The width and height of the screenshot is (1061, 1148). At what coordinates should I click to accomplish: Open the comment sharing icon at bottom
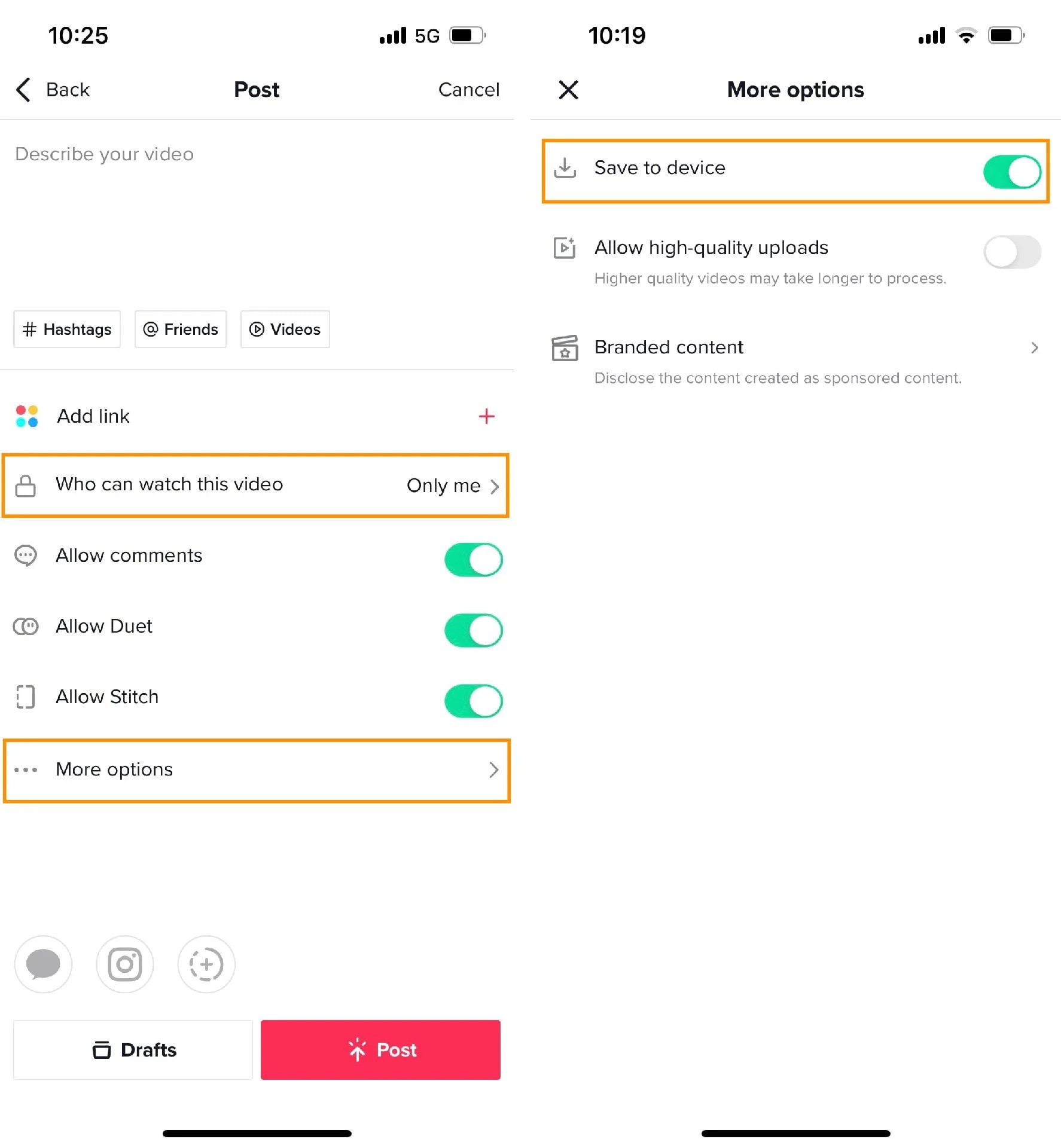pos(42,964)
